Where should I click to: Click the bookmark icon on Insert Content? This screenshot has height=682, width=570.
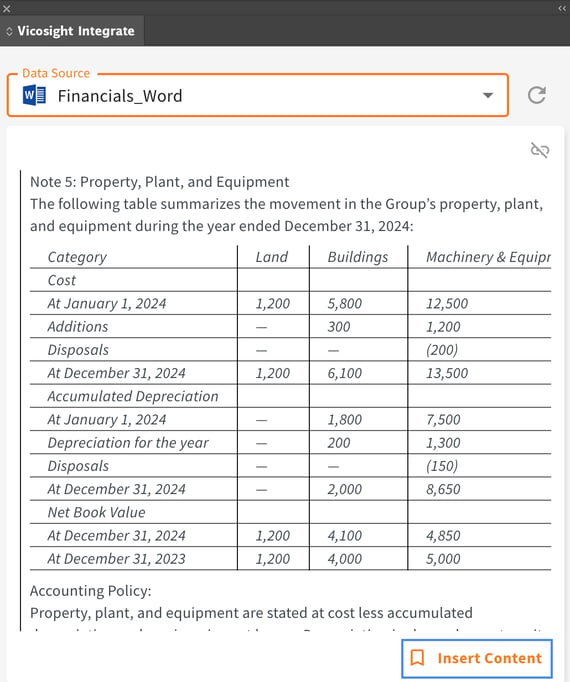417,658
